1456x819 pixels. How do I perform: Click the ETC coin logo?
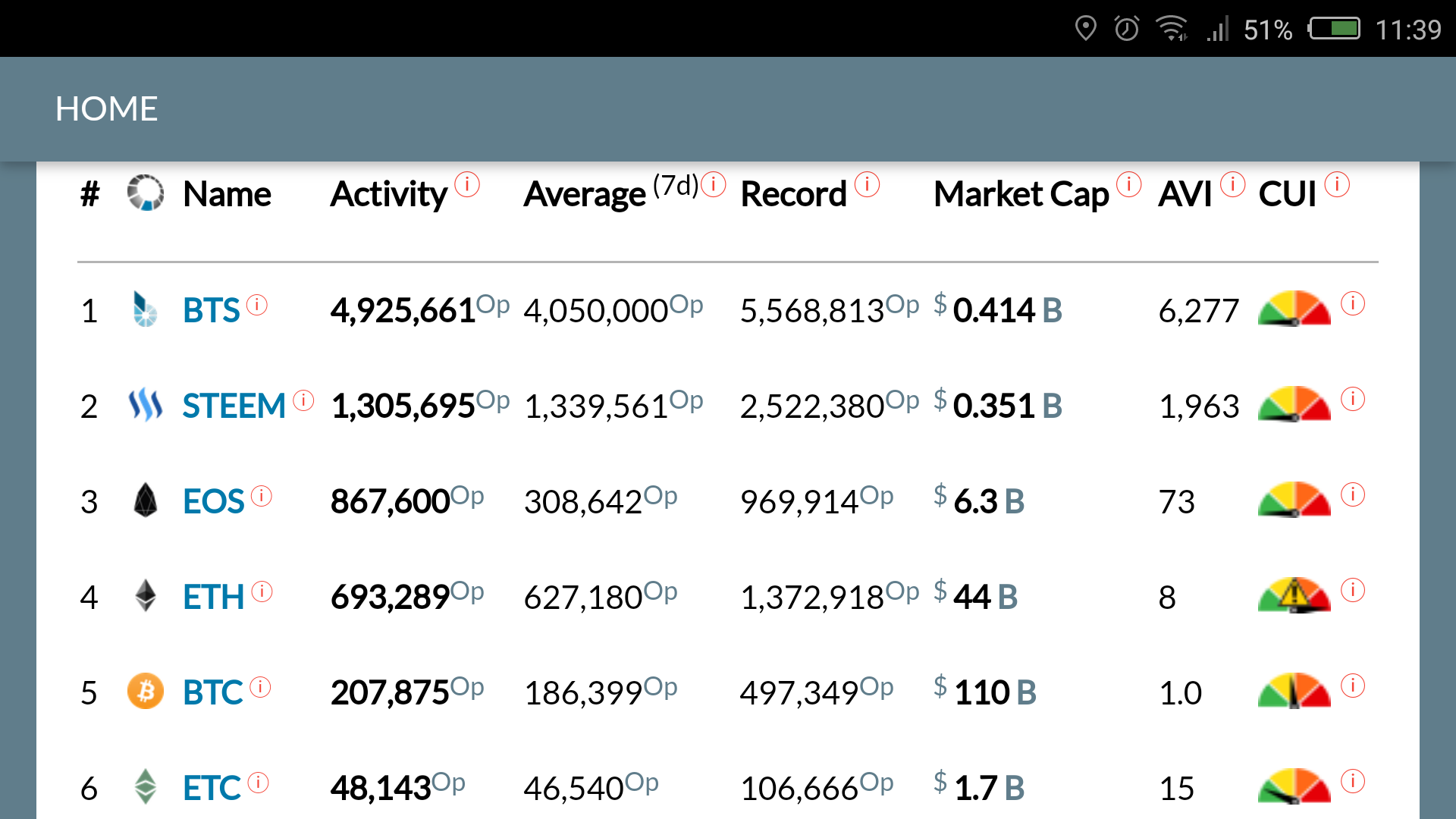[x=145, y=787]
